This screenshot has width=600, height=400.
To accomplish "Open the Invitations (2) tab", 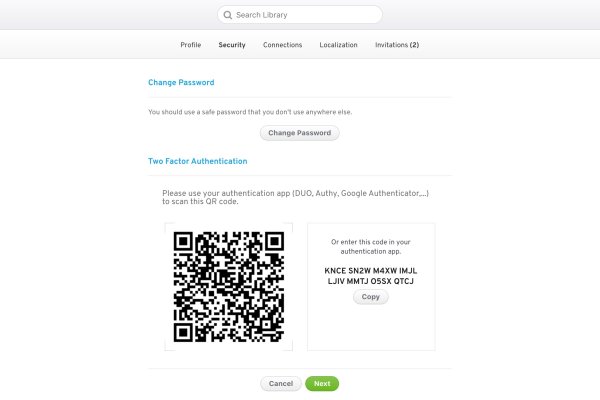I will (x=397, y=45).
